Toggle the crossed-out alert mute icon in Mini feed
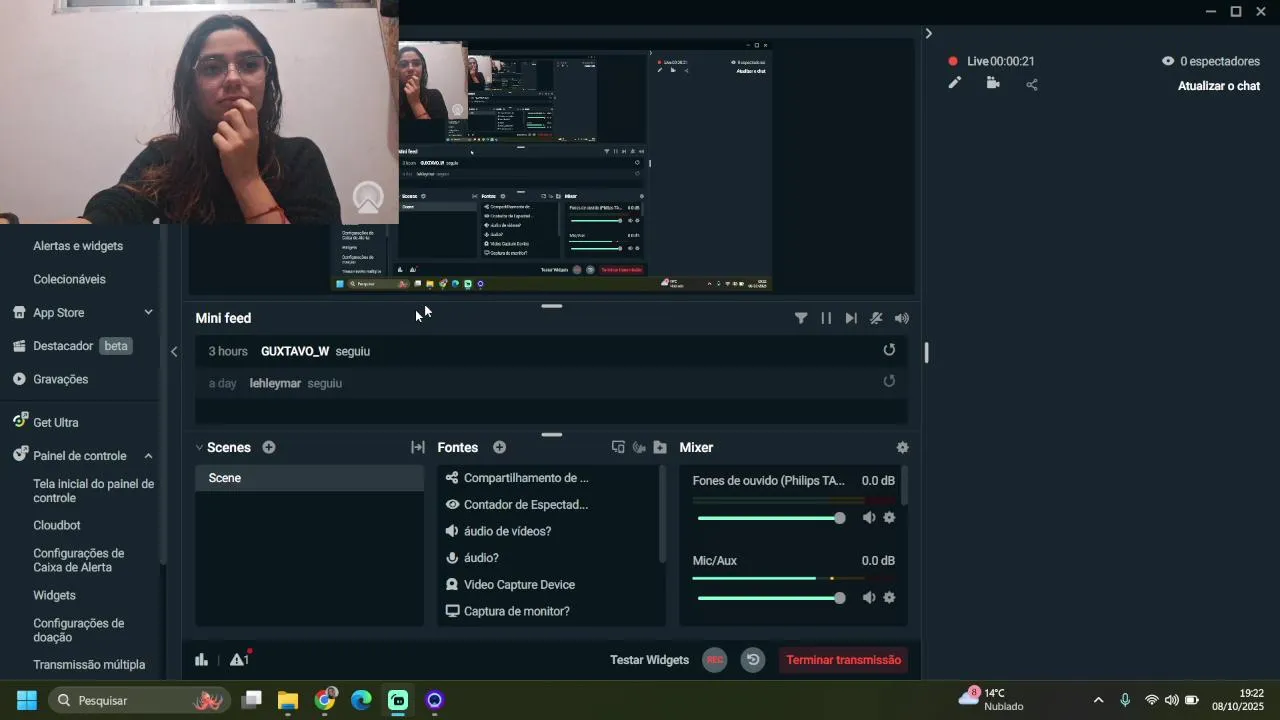 (x=876, y=318)
